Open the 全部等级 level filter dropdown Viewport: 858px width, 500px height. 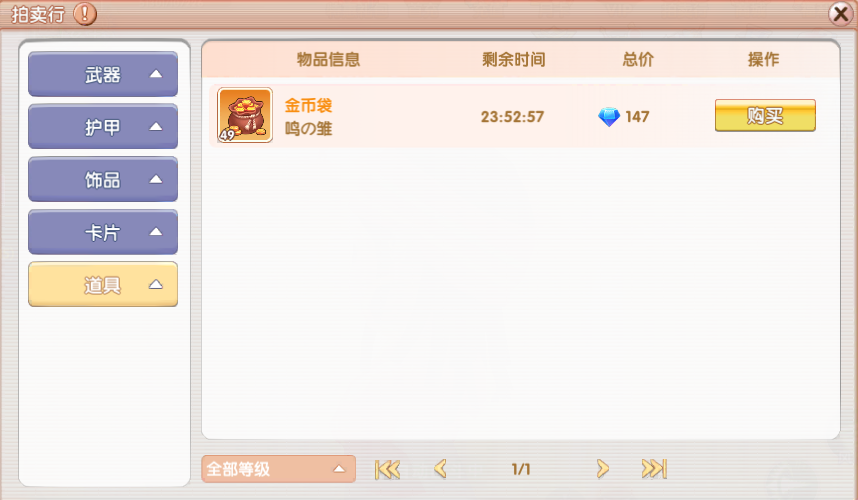[x=279, y=469]
